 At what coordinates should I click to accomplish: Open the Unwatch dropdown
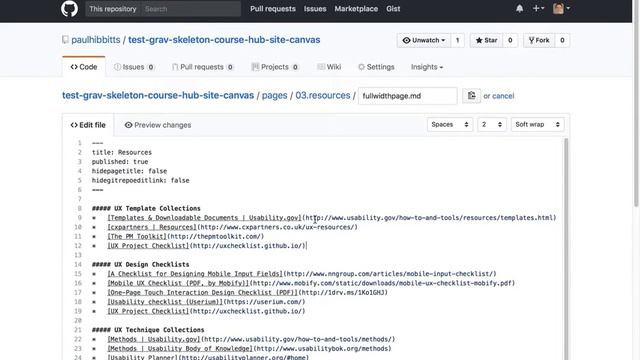point(424,40)
